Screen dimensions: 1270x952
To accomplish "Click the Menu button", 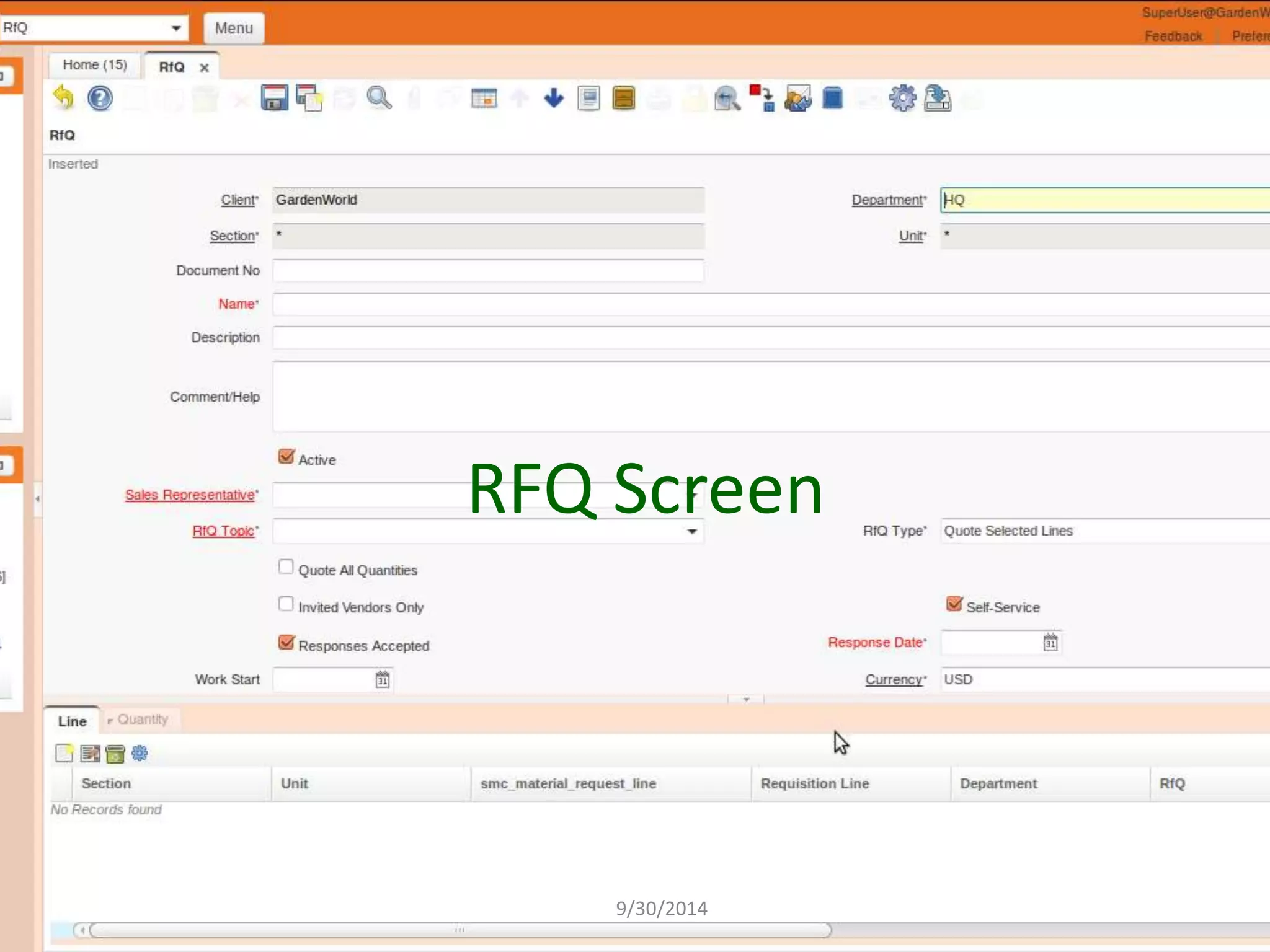I will [234, 29].
